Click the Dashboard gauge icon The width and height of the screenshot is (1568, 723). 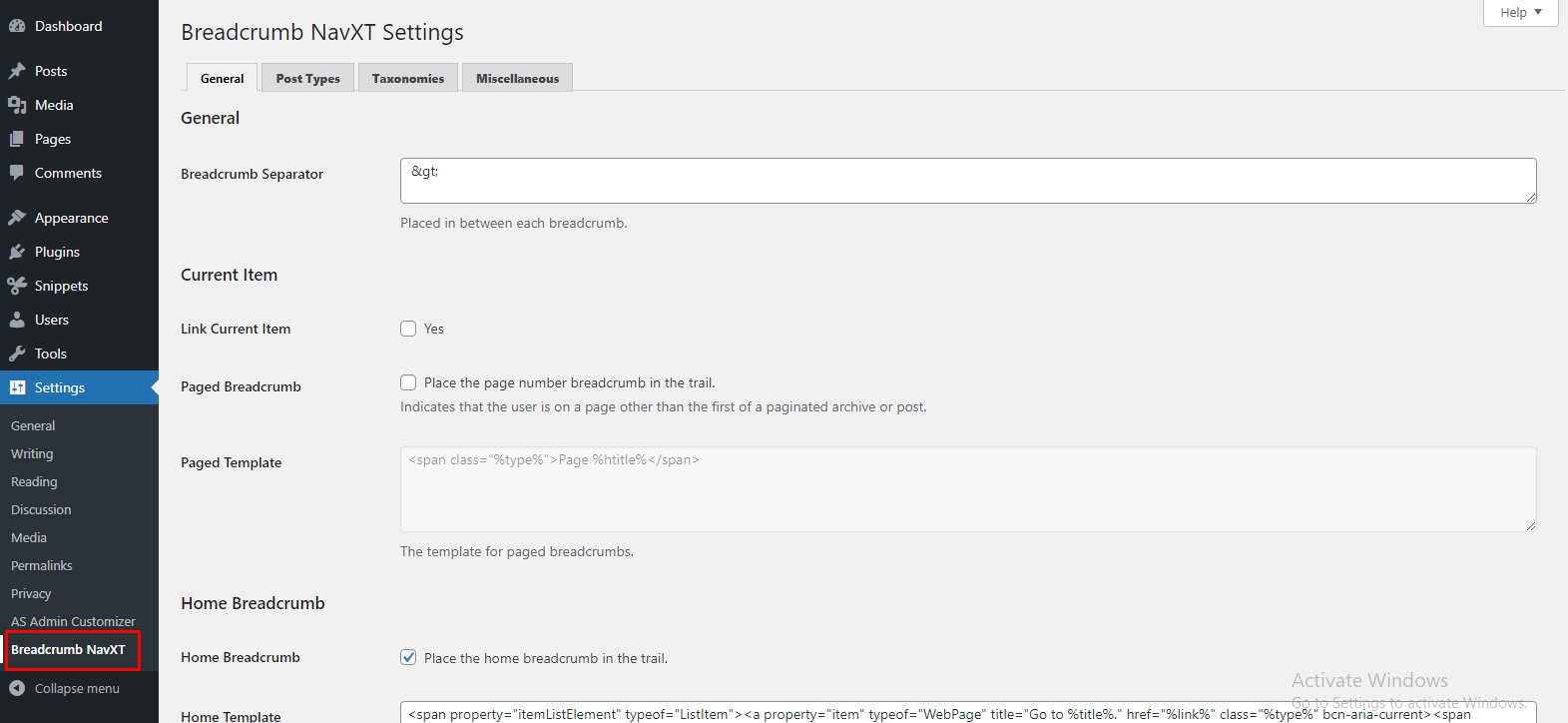pos(17,26)
